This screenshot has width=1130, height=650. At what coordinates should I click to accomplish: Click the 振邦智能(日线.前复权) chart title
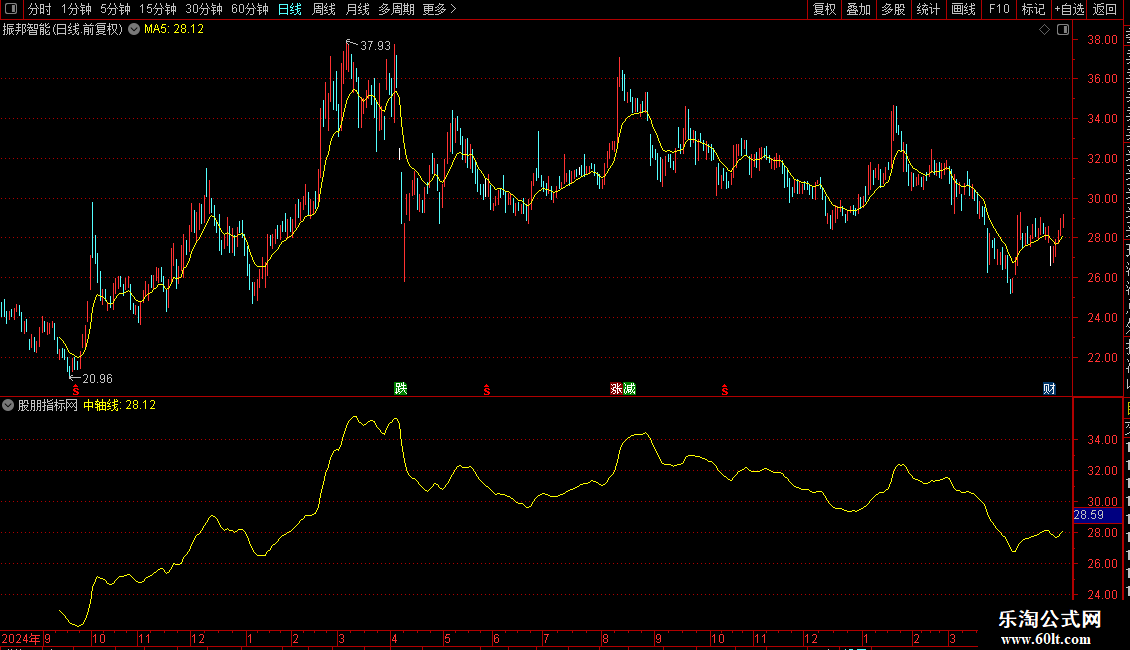(x=63, y=30)
